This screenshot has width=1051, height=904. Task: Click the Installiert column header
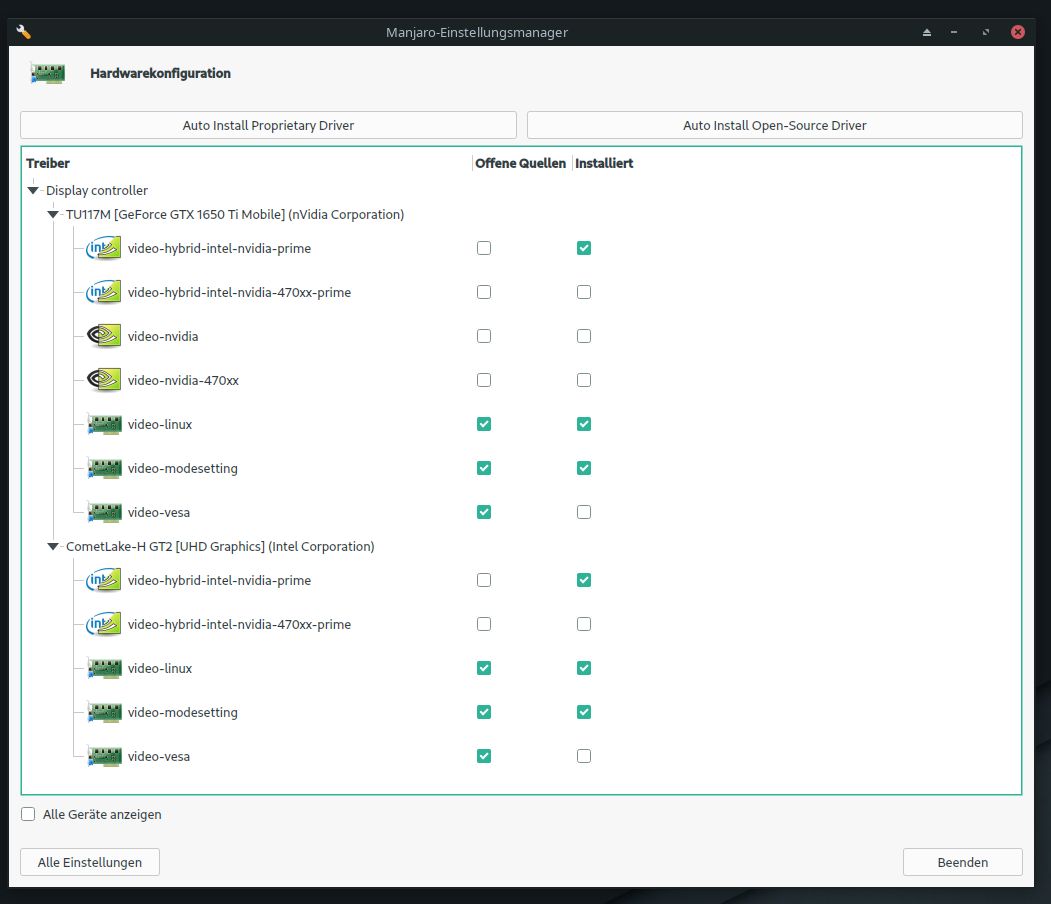(604, 163)
